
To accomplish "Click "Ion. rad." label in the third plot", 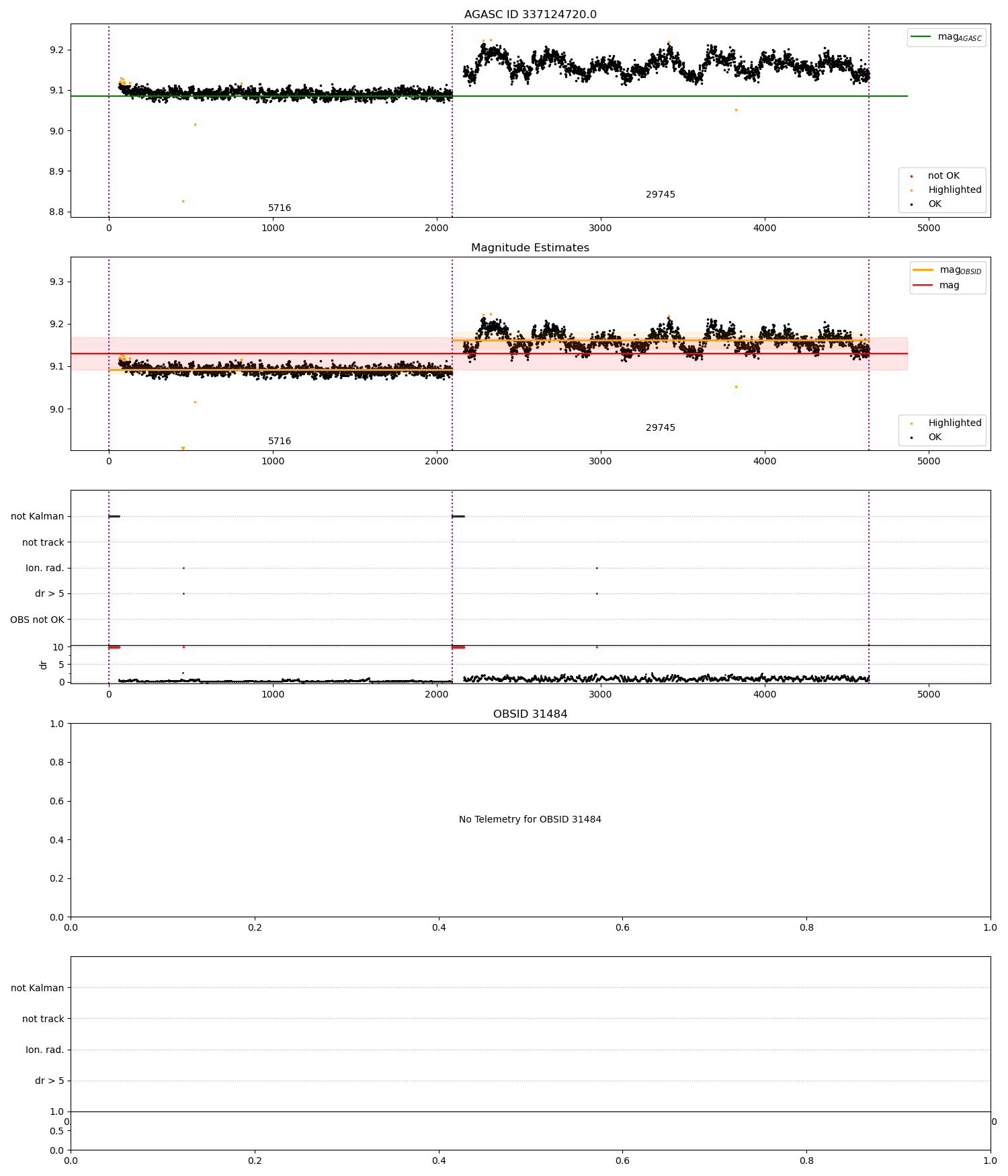I will (x=45, y=568).
